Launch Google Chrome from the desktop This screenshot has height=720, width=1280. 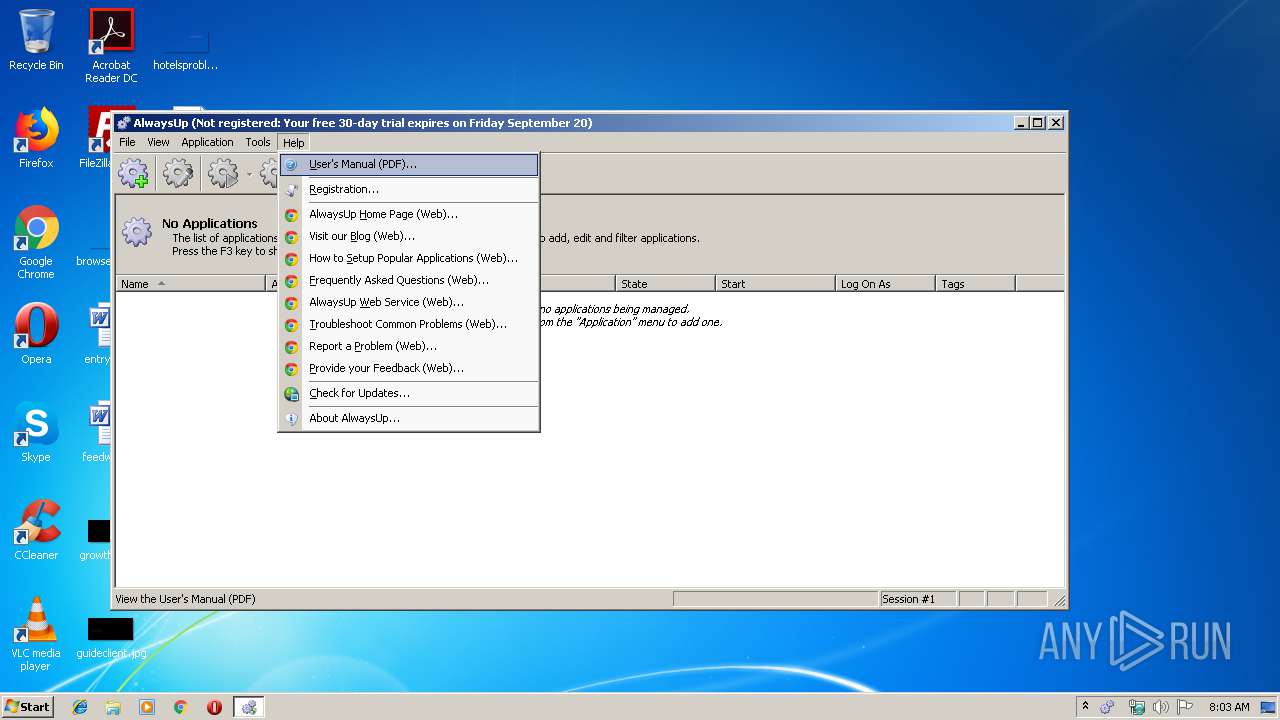coord(36,242)
